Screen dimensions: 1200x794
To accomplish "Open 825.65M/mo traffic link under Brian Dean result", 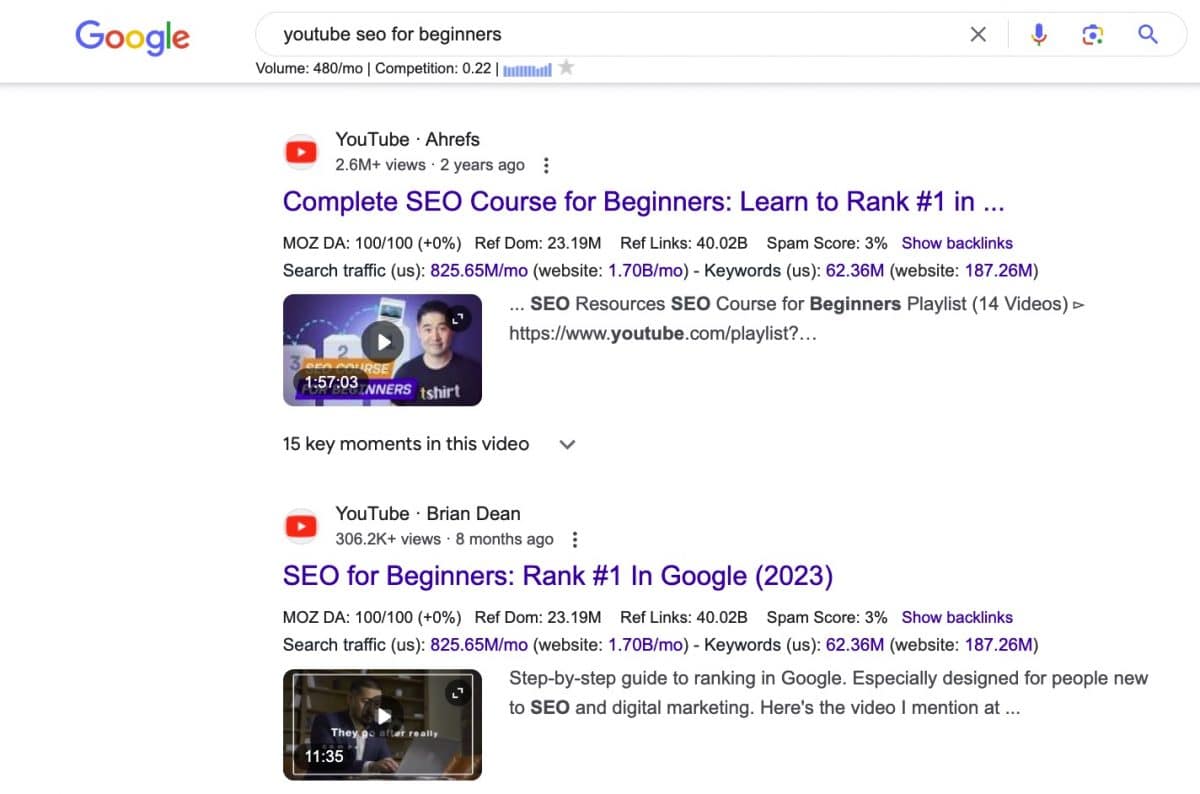I will (x=479, y=644).
